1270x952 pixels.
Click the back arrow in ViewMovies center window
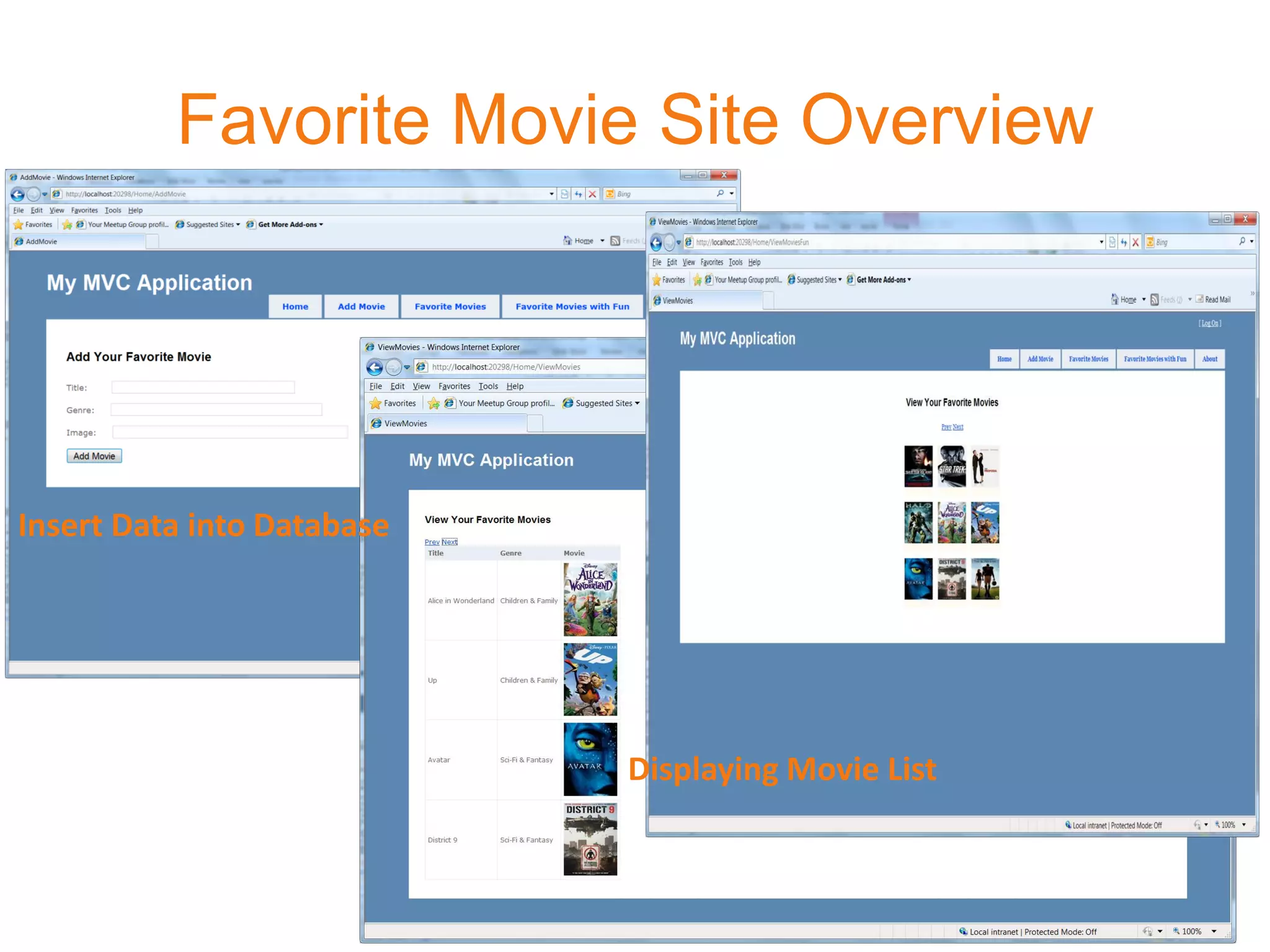pyautogui.click(x=375, y=368)
